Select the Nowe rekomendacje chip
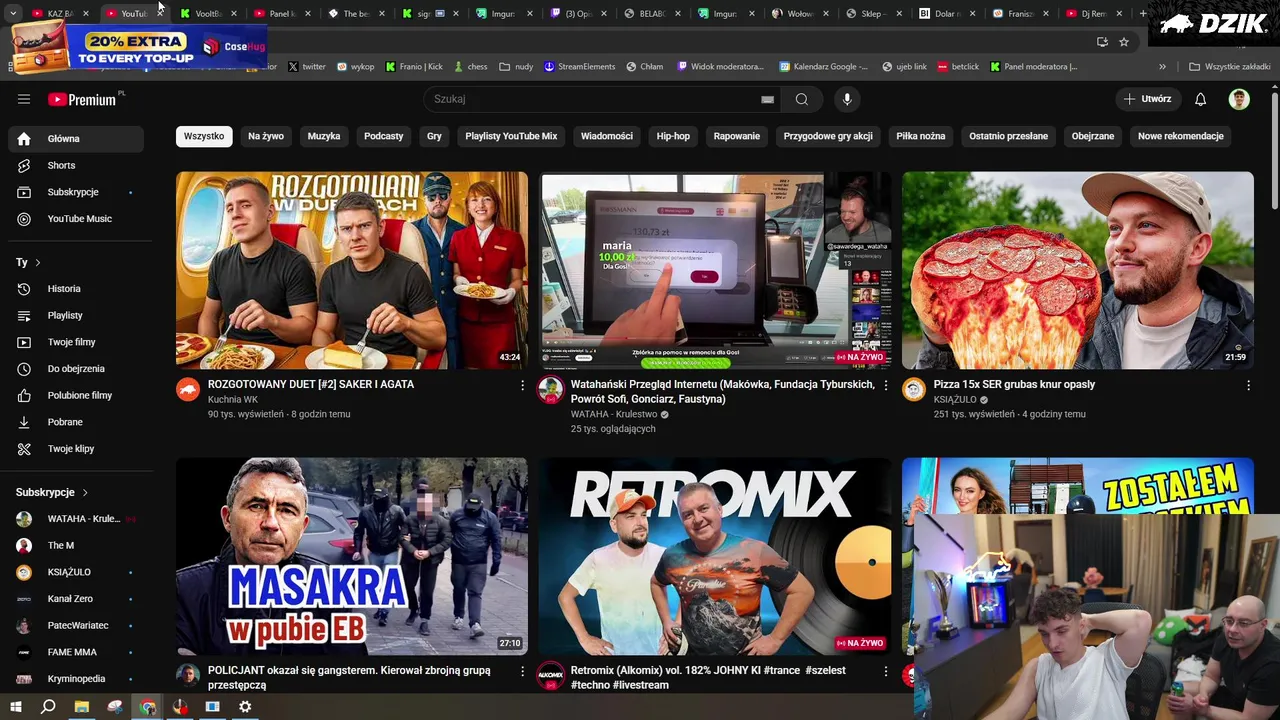Image resolution: width=1280 pixels, height=720 pixels. [x=1181, y=136]
